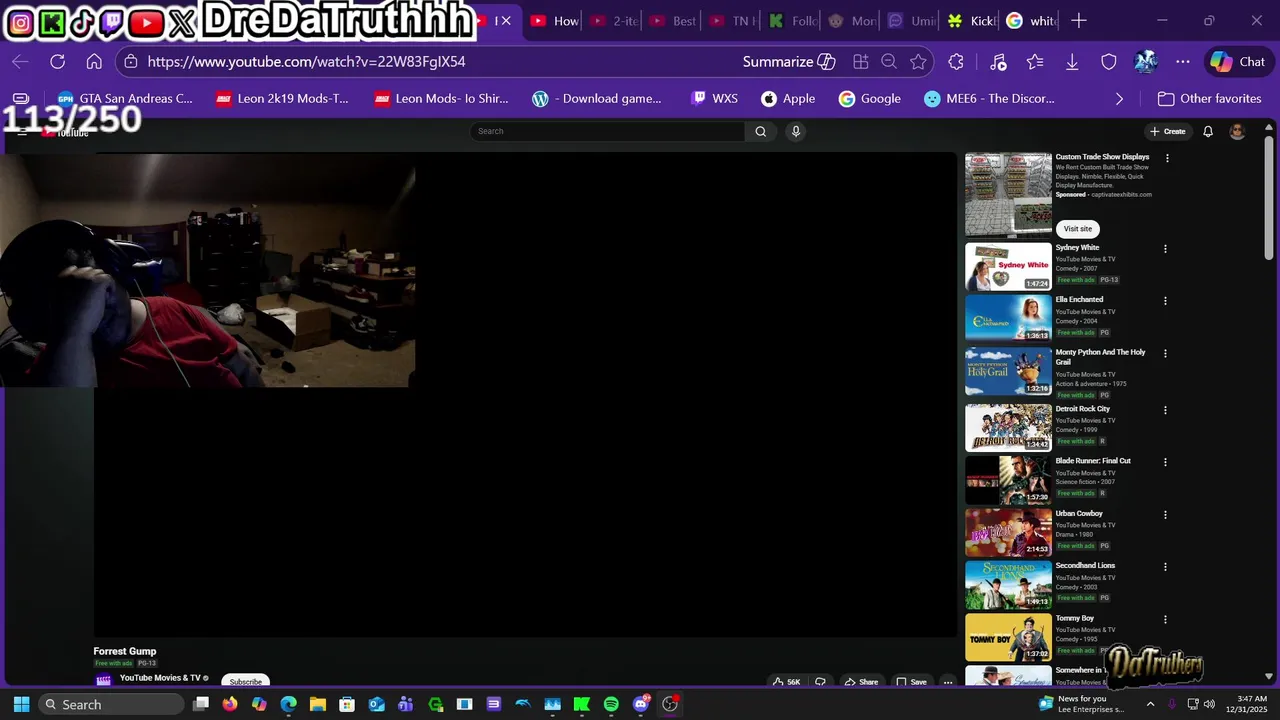This screenshot has height=720, width=1280.
Task: Go to the browser home page icon
Action: [94, 62]
